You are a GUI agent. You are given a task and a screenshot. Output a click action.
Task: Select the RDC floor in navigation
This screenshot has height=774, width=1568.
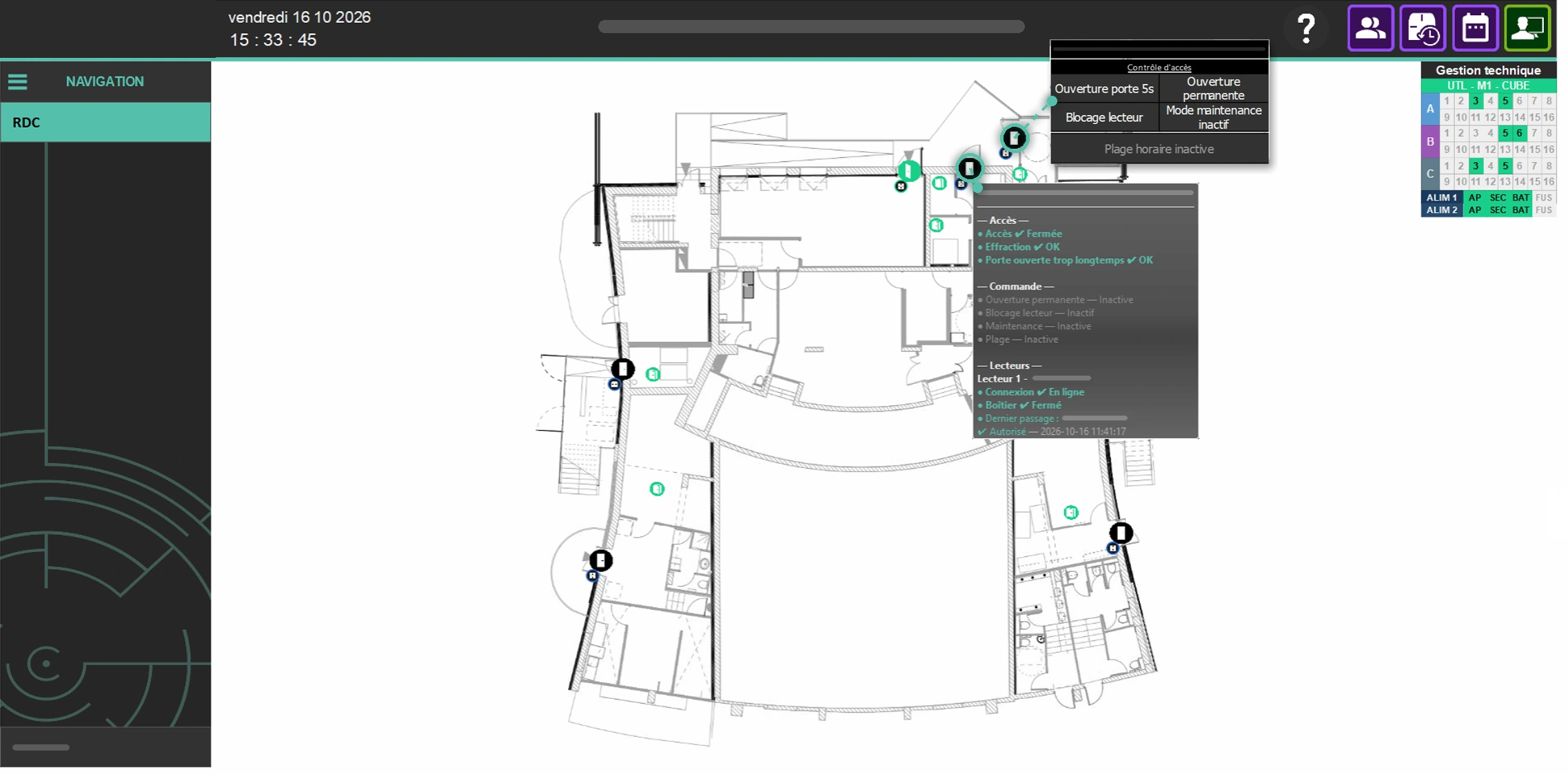click(x=105, y=123)
